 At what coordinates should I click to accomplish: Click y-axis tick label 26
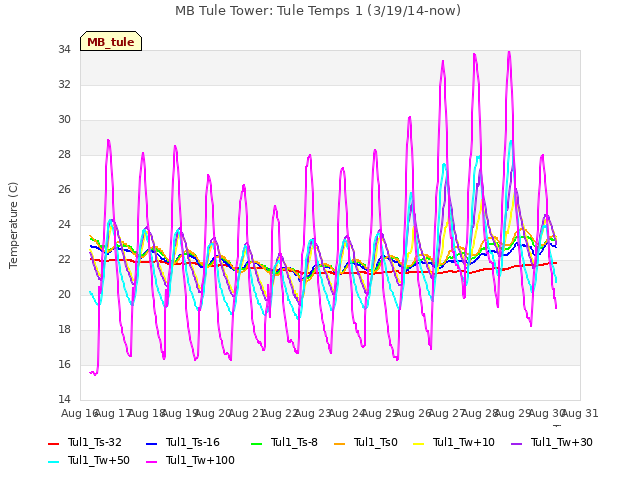(64, 190)
